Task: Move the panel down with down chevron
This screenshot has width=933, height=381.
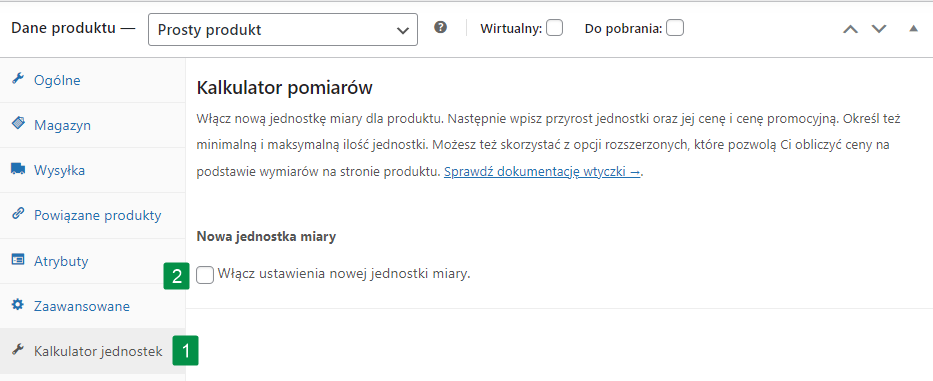Action: coord(879,29)
